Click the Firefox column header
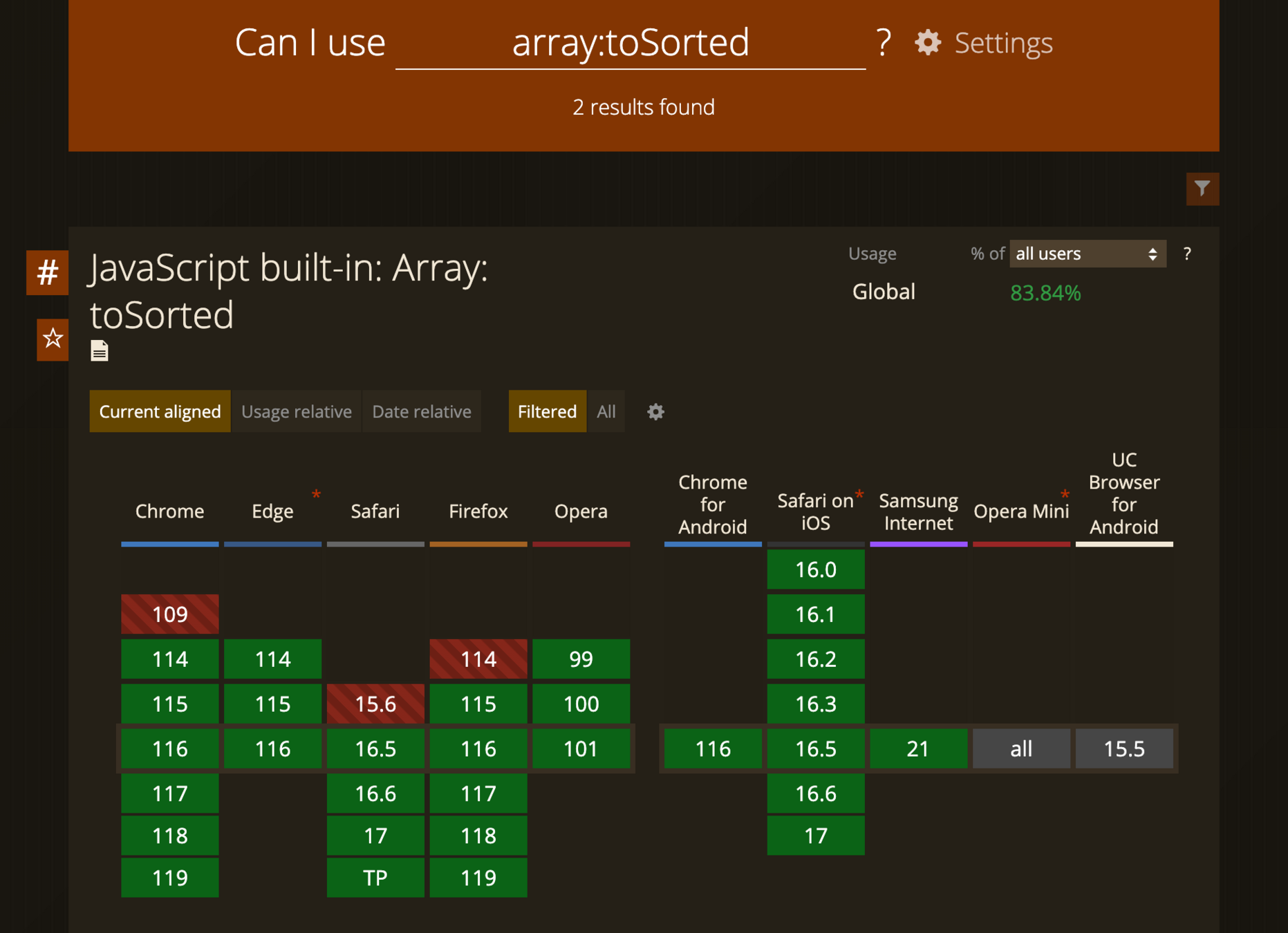Viewport: 1288px width, 933px height. [x=478, y=511]
